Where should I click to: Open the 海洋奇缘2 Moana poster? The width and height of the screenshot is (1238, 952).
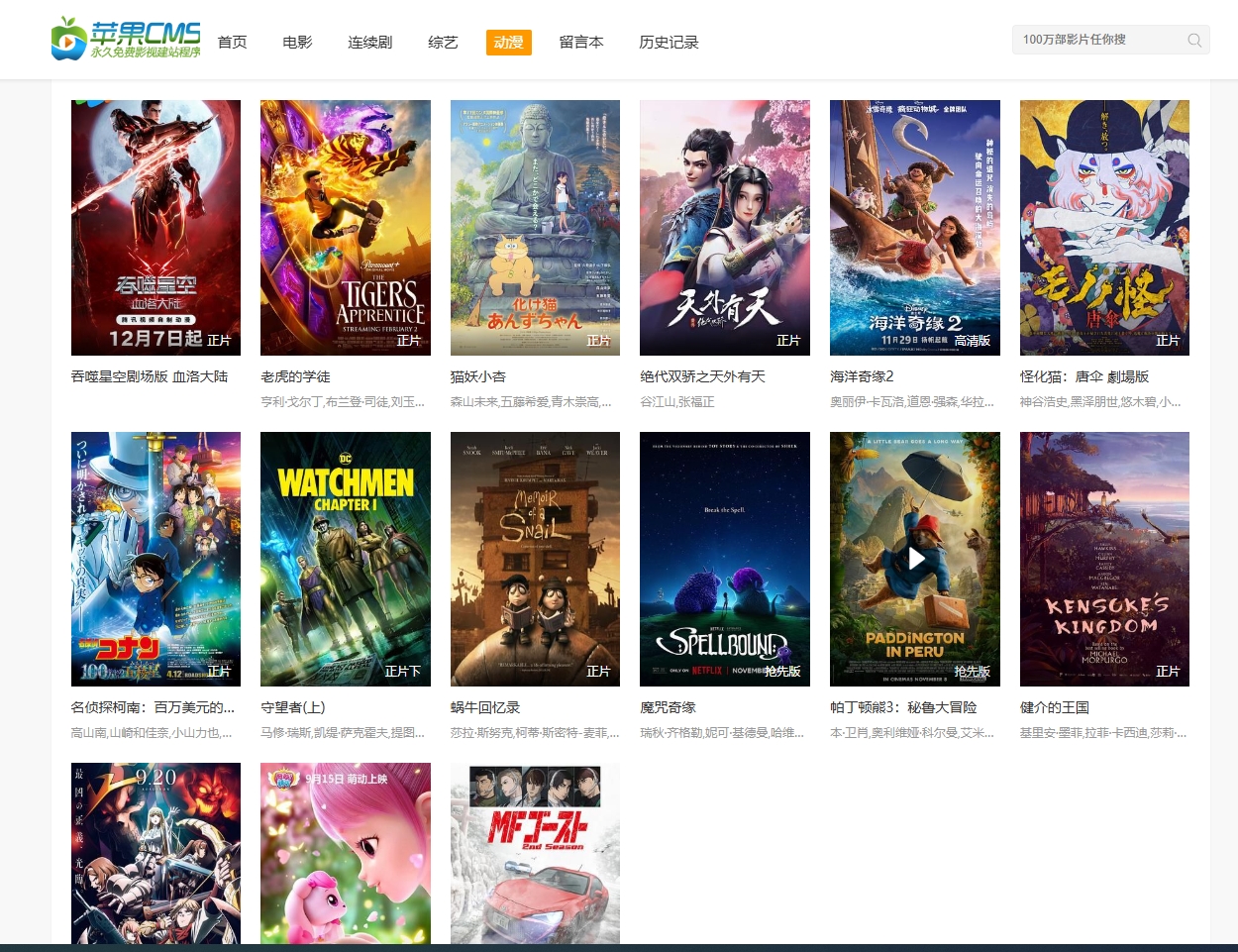(x=915, y=228)
